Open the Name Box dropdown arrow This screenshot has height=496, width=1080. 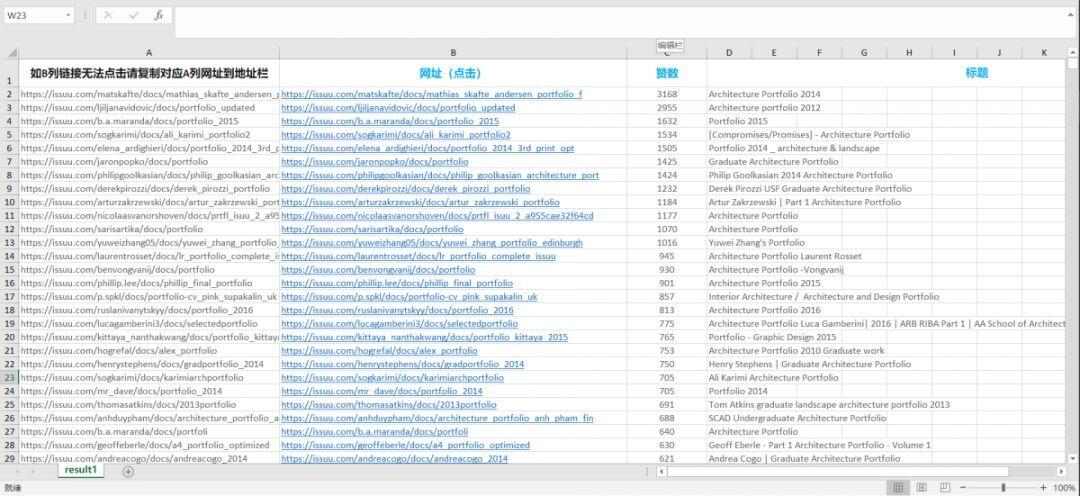pyautogui.click(x=68, y=15)
